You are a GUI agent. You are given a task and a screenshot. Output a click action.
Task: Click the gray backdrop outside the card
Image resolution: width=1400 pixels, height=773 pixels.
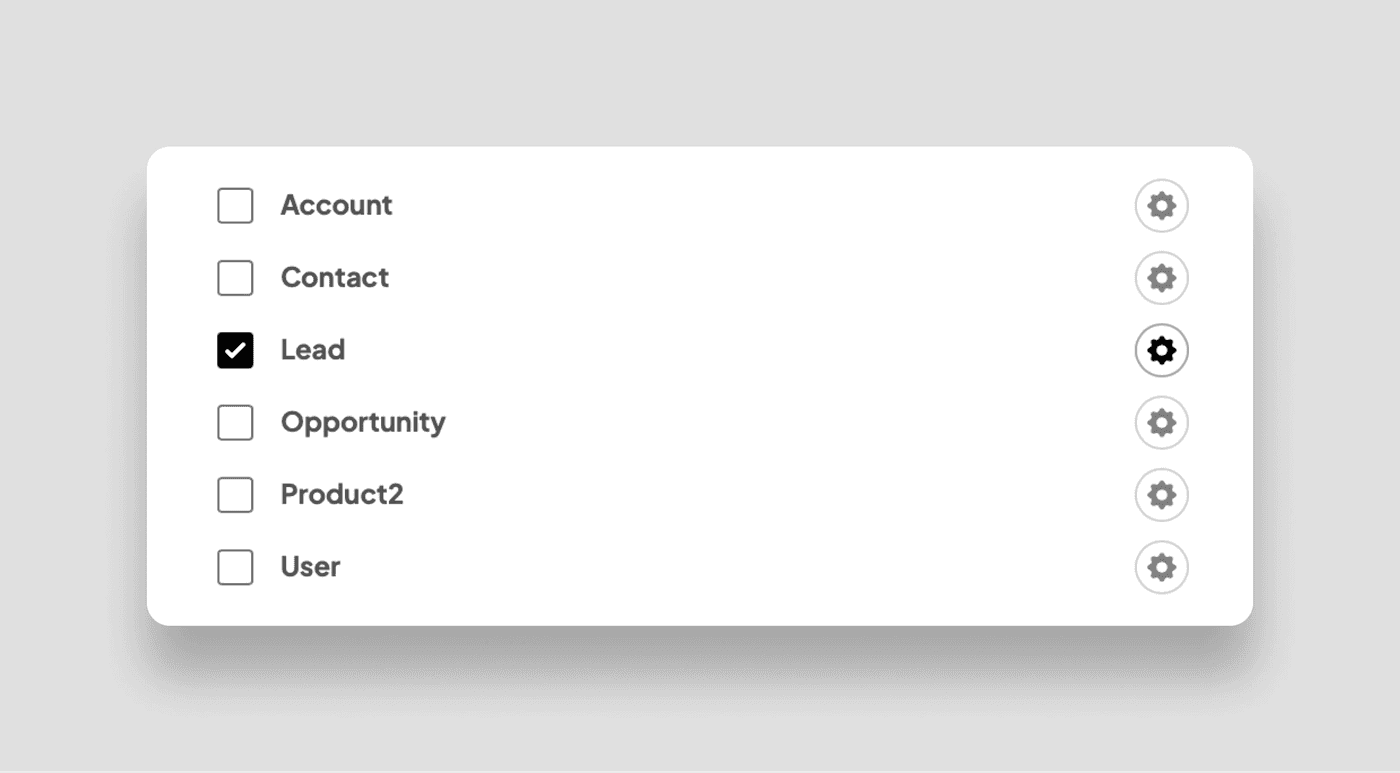pyautogui.click(x=700, y=70)
